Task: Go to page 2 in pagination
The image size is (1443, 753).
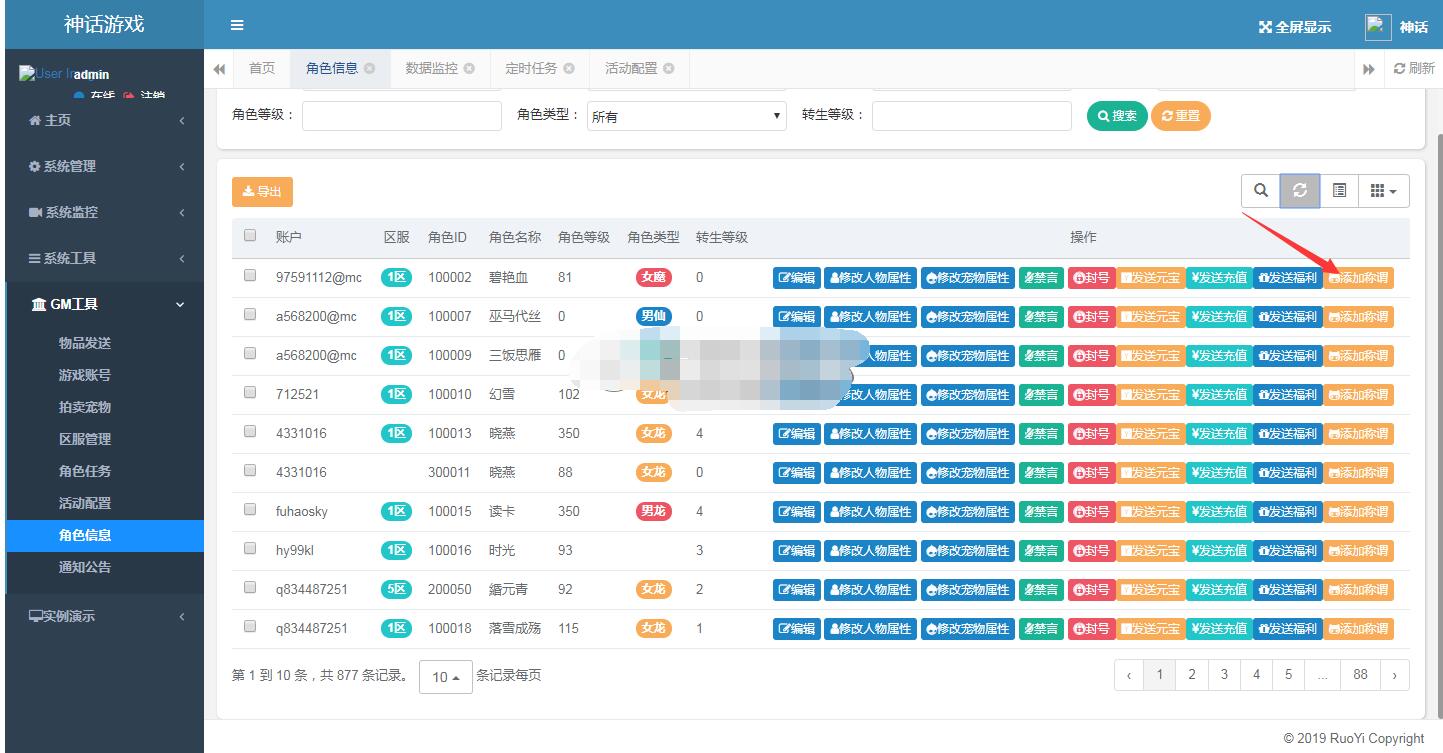Action: coord(1191,675)
